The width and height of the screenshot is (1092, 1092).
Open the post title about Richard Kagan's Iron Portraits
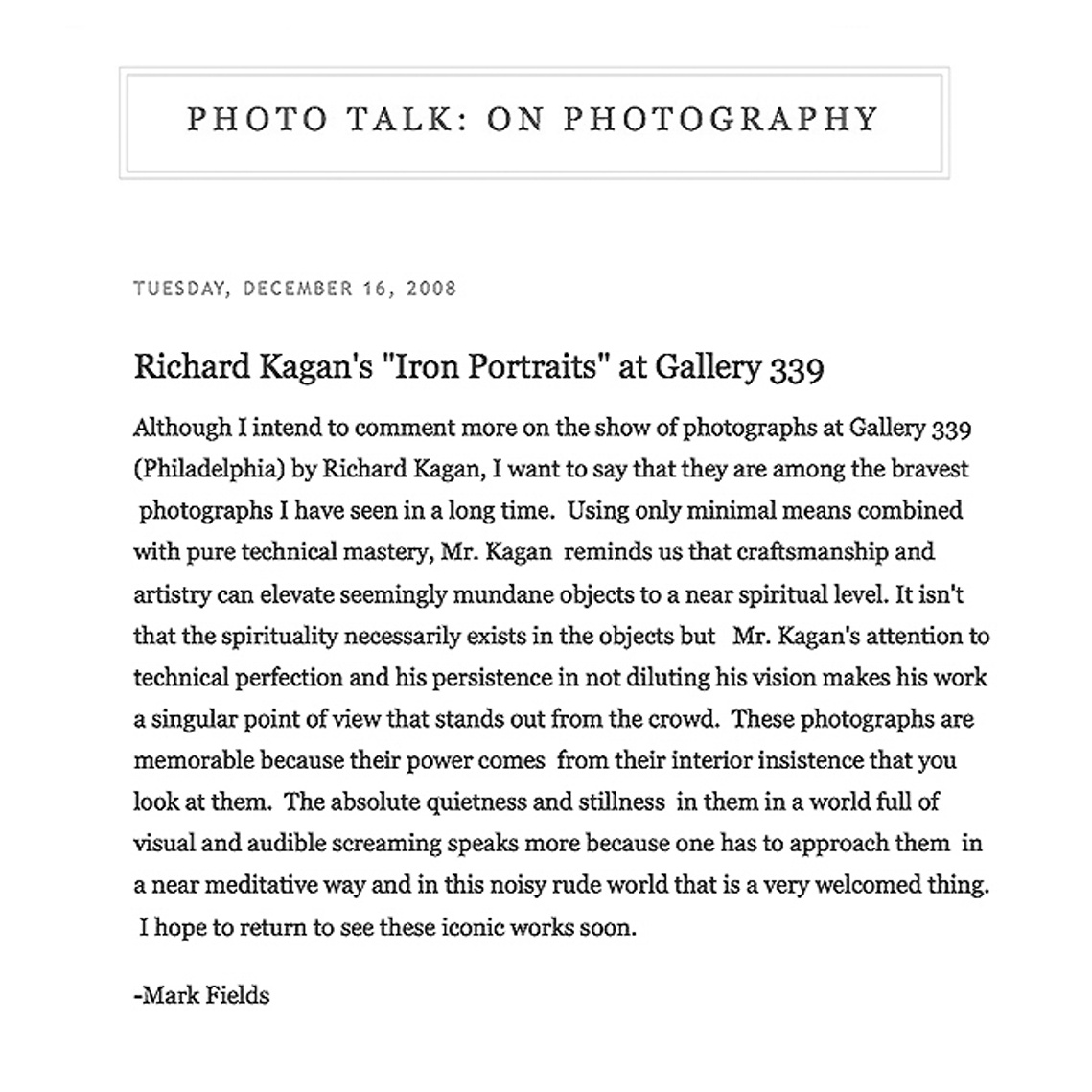[479, 368]
